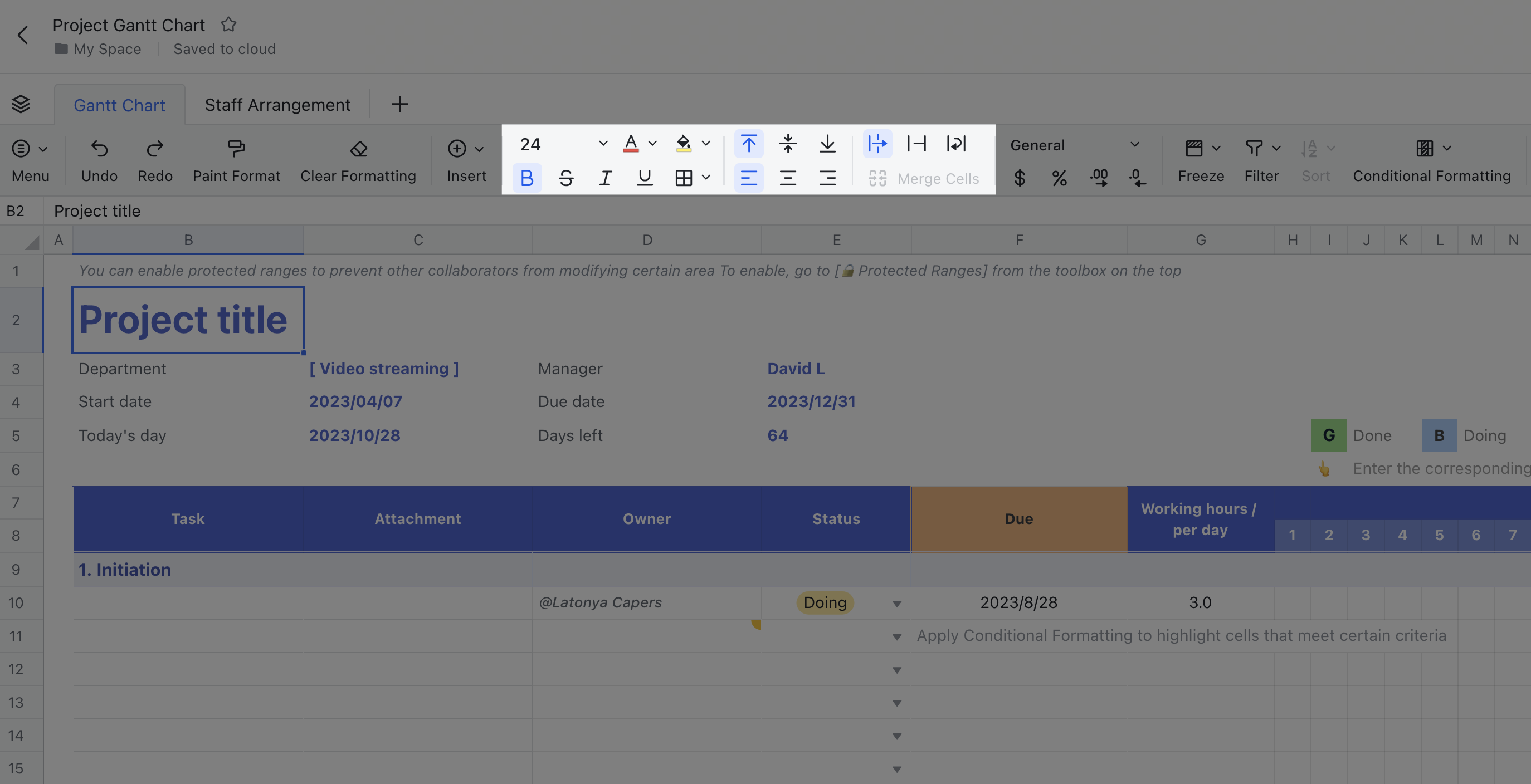Click the David L manager cell
1531x784 pixels.
(836, 369)
